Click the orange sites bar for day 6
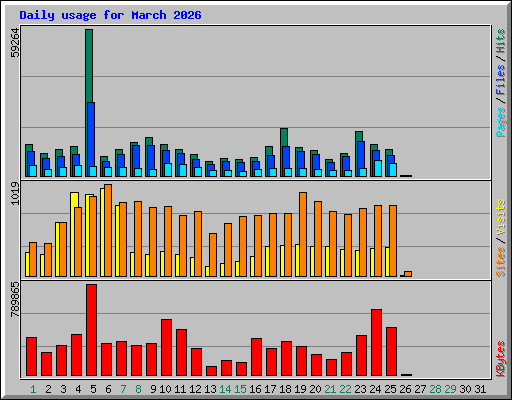The image size is (512, 400). click(x=108, y=230)
